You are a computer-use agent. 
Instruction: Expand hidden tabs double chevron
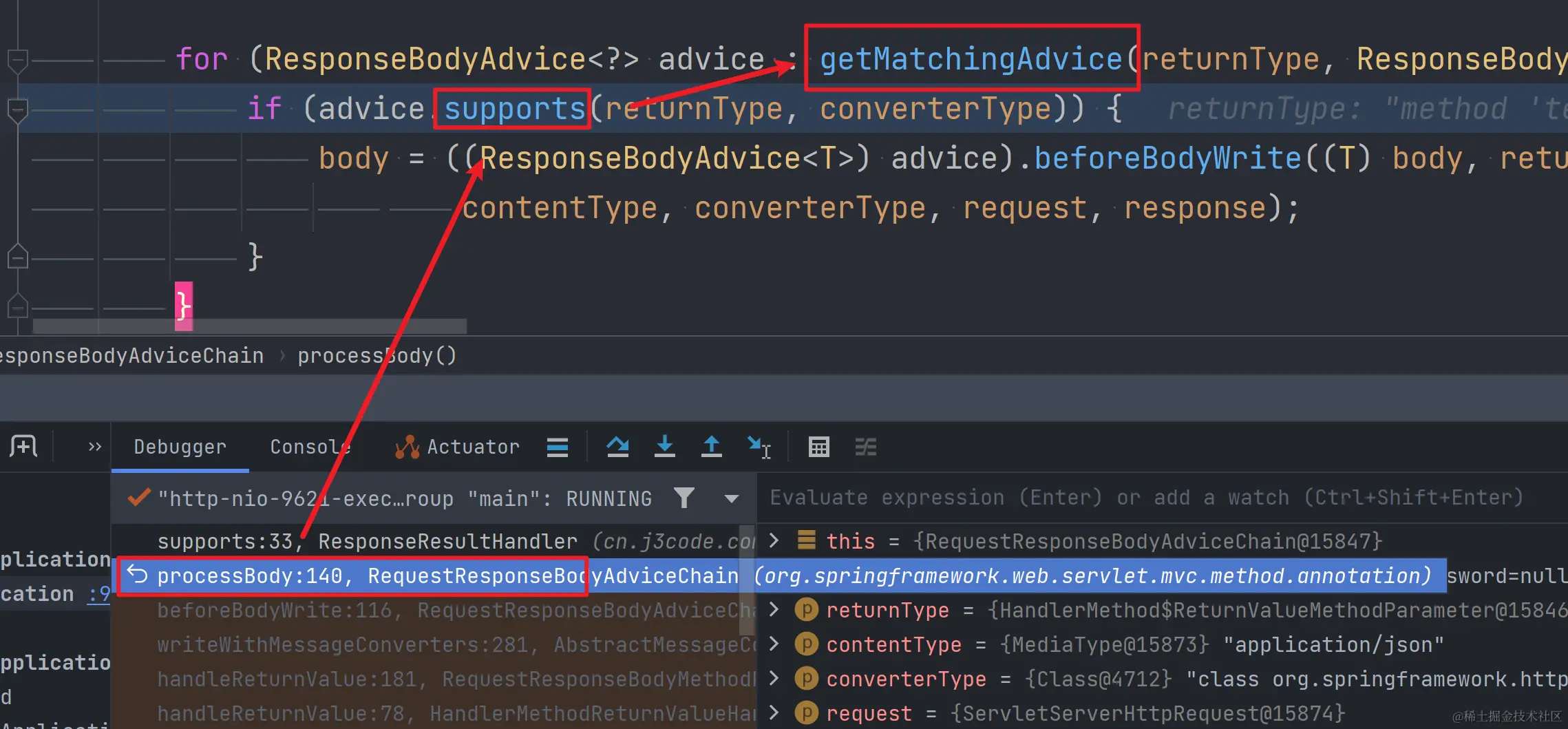pyautogui.click(x=95, y=447)
